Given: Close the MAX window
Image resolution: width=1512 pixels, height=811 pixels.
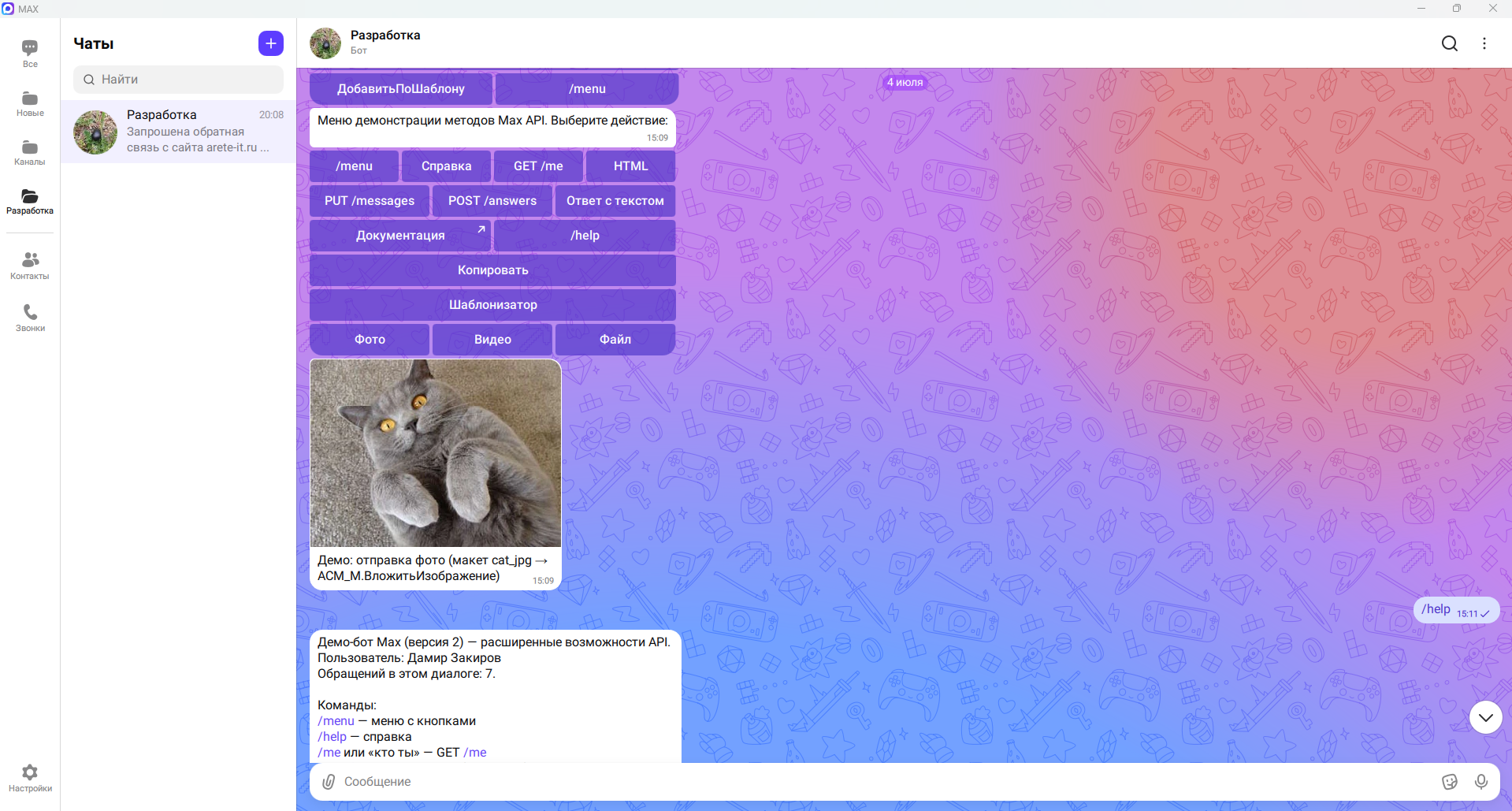Looking at the screenshot, I should click(1493, 9).
